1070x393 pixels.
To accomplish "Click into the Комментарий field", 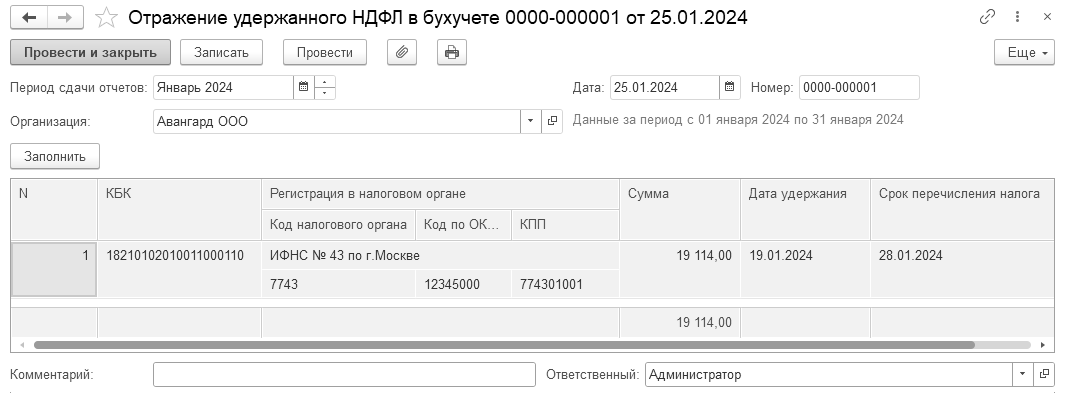I will [x=345, y=374].
